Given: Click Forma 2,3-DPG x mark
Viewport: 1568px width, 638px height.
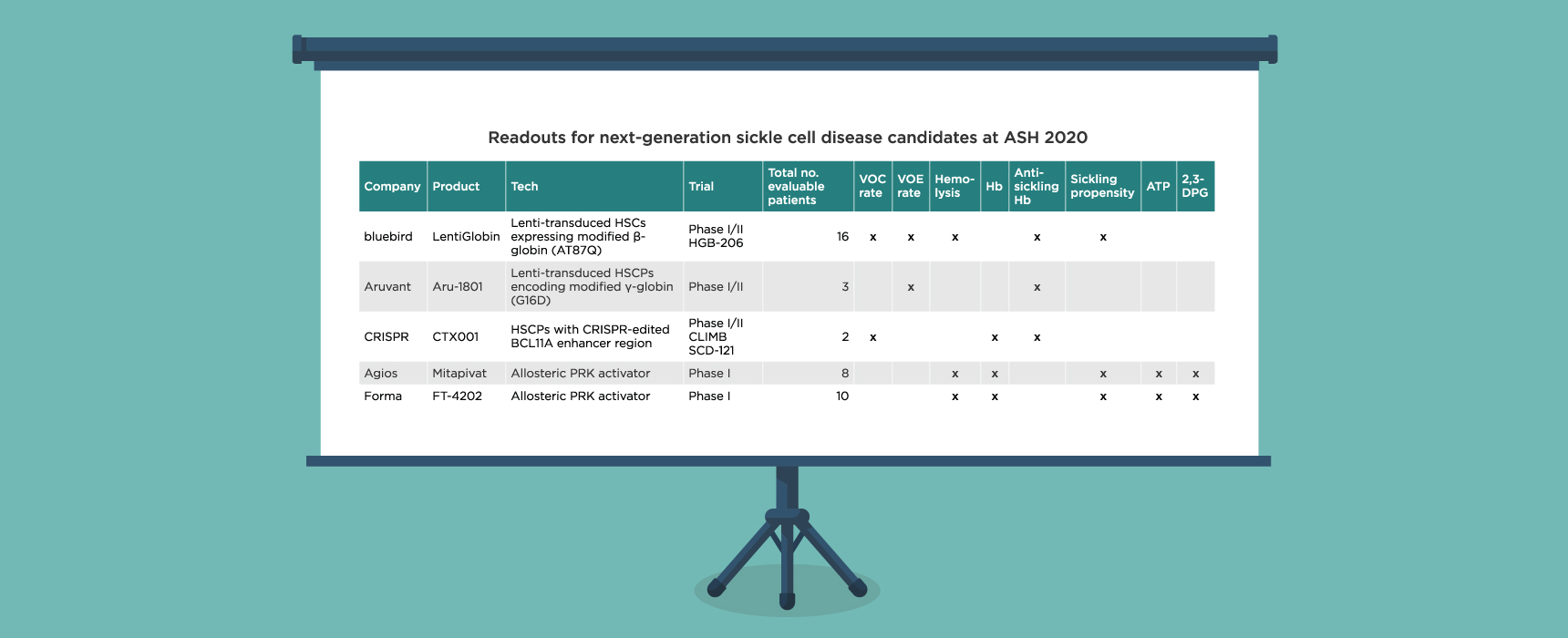Looking at the screenshot, I should click(1196, 397).
